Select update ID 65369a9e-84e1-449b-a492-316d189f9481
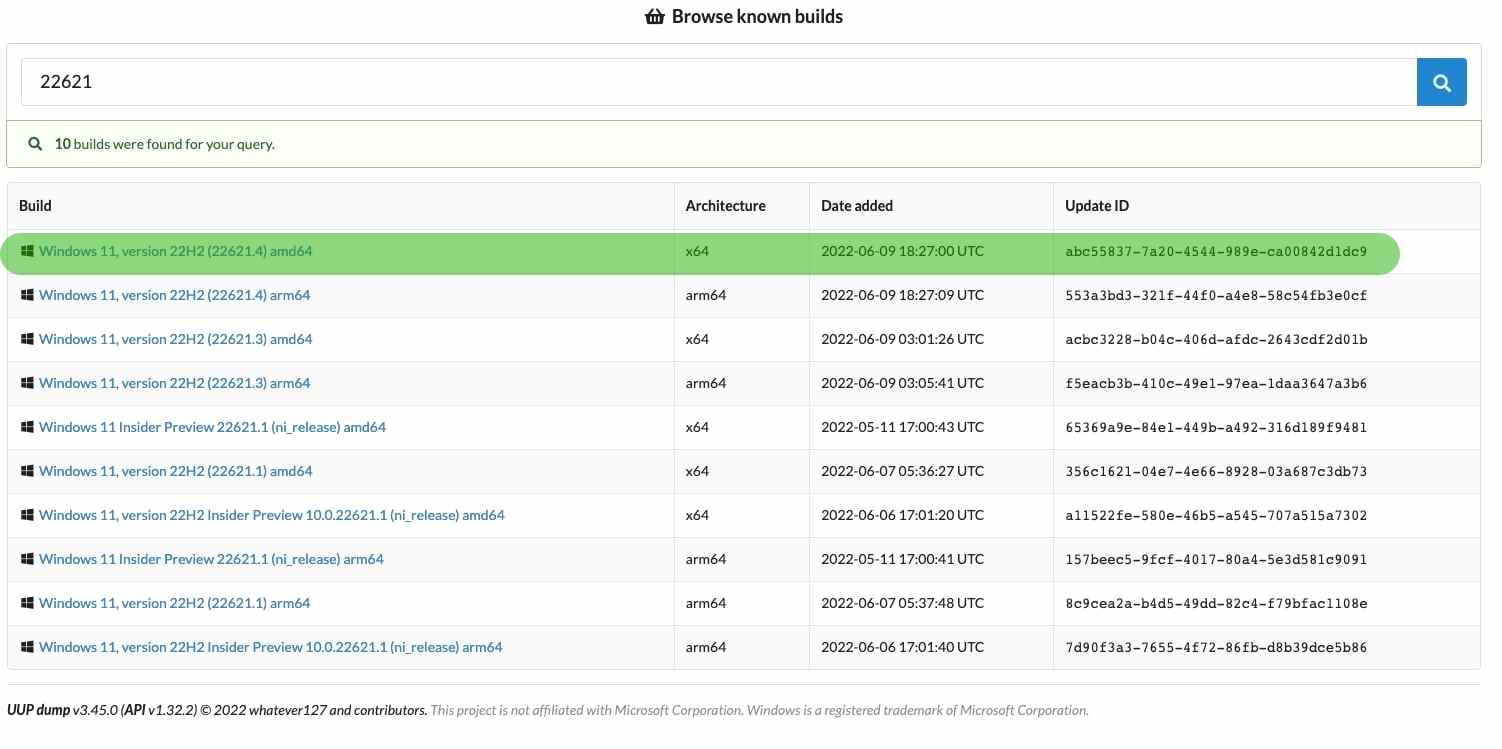 (x=1216, y=427)
